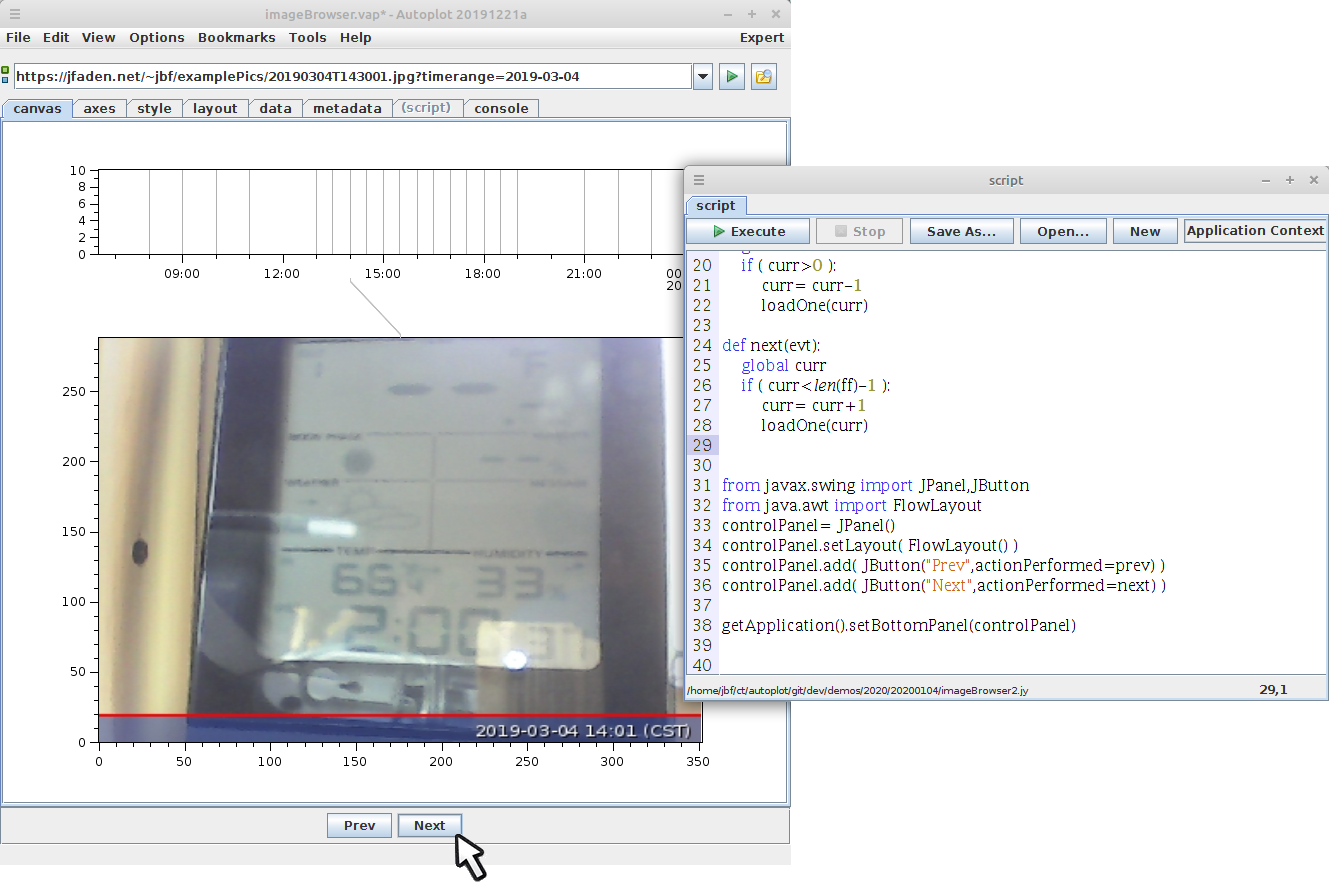Click the Next button
The width and height of the screenshot is (1329, 882).
429,825
